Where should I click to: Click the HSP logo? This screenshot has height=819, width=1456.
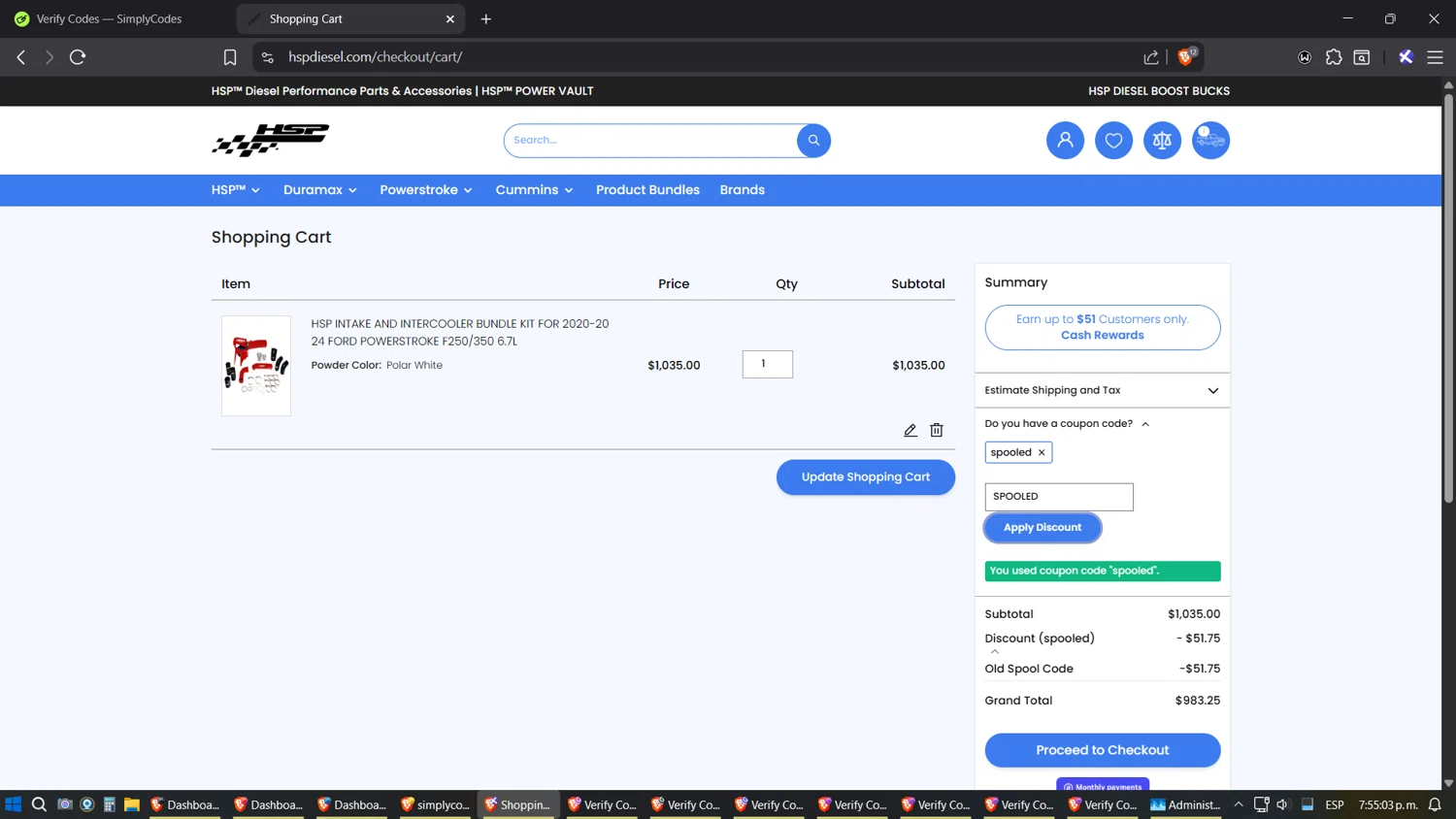271,141
